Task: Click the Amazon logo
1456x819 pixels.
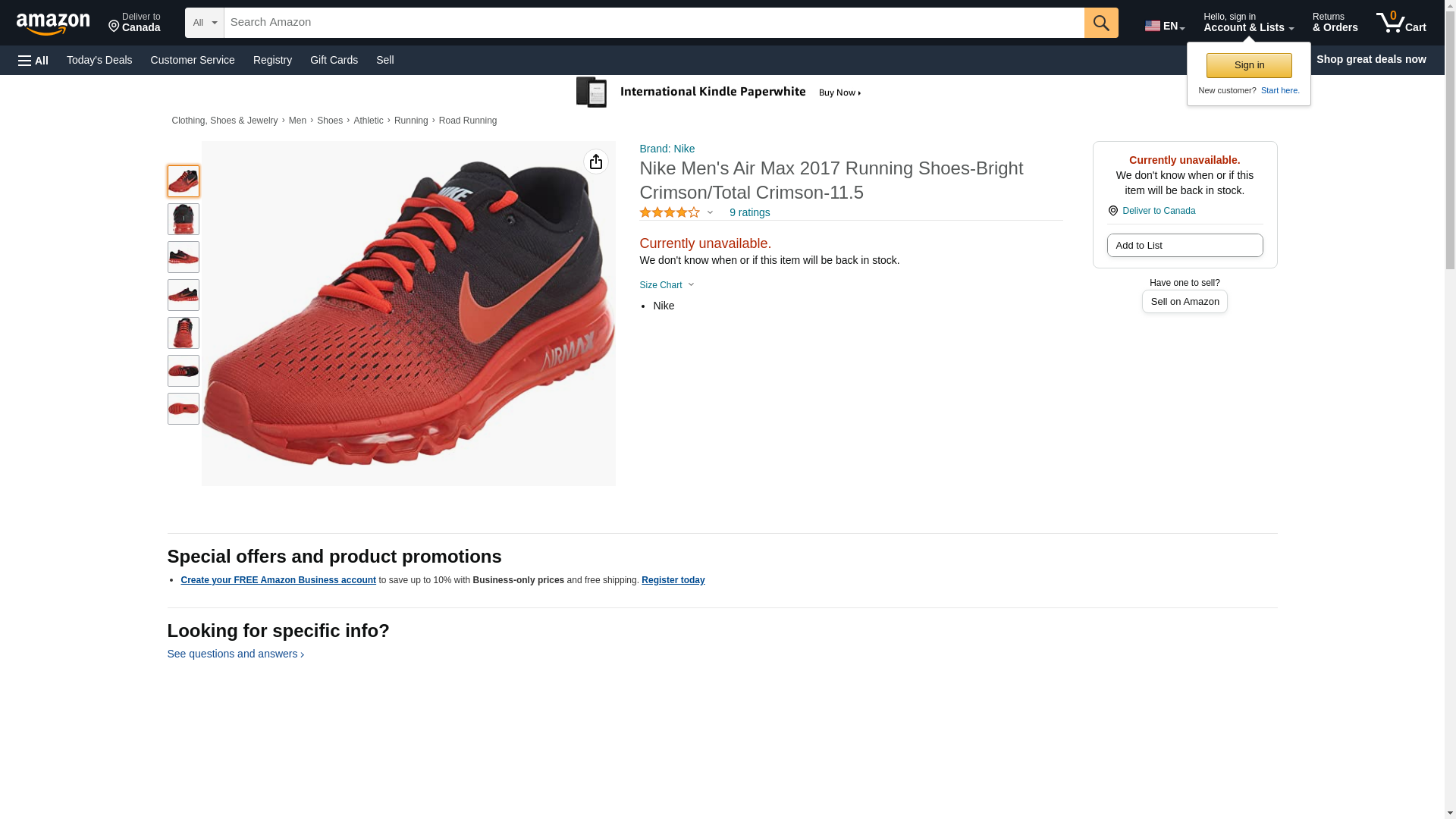Action: coord(53,24)
